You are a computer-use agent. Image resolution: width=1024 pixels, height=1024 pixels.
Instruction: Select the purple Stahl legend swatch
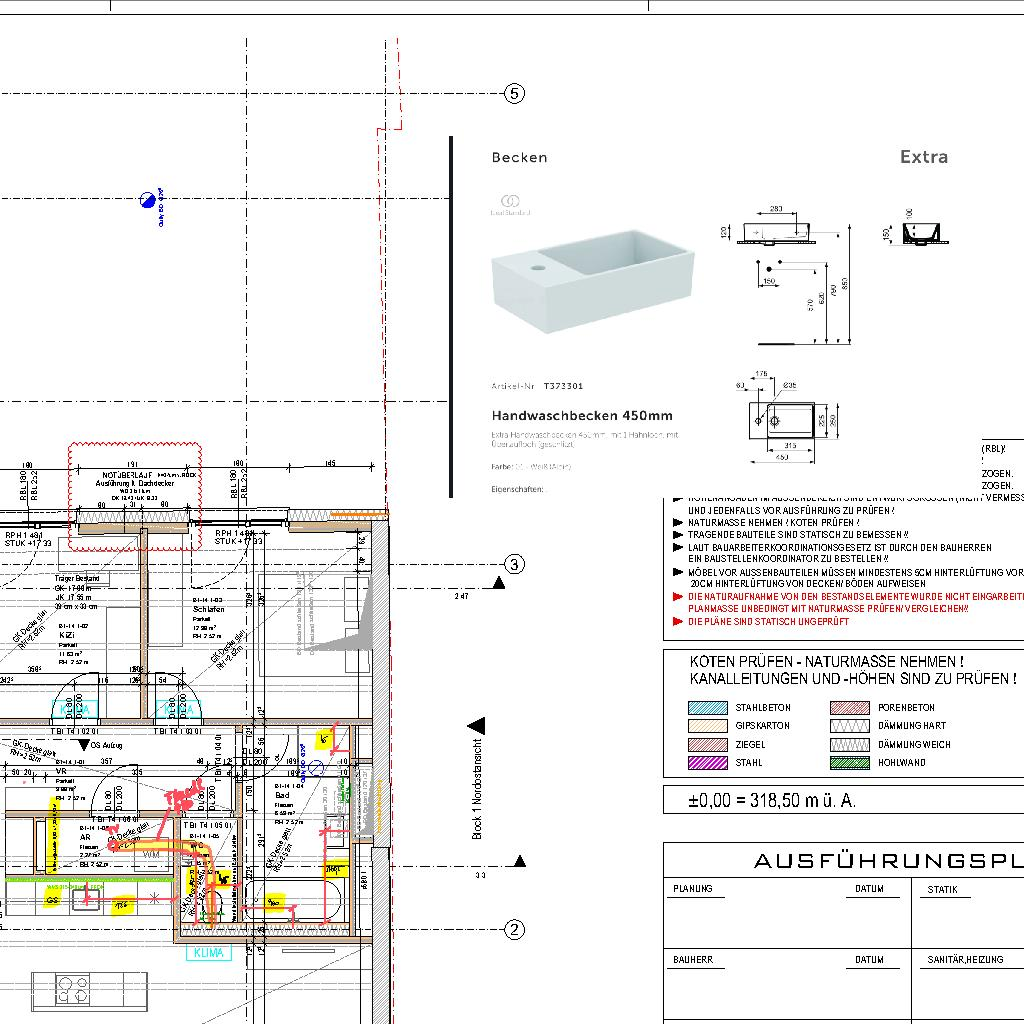coord(707,763)
